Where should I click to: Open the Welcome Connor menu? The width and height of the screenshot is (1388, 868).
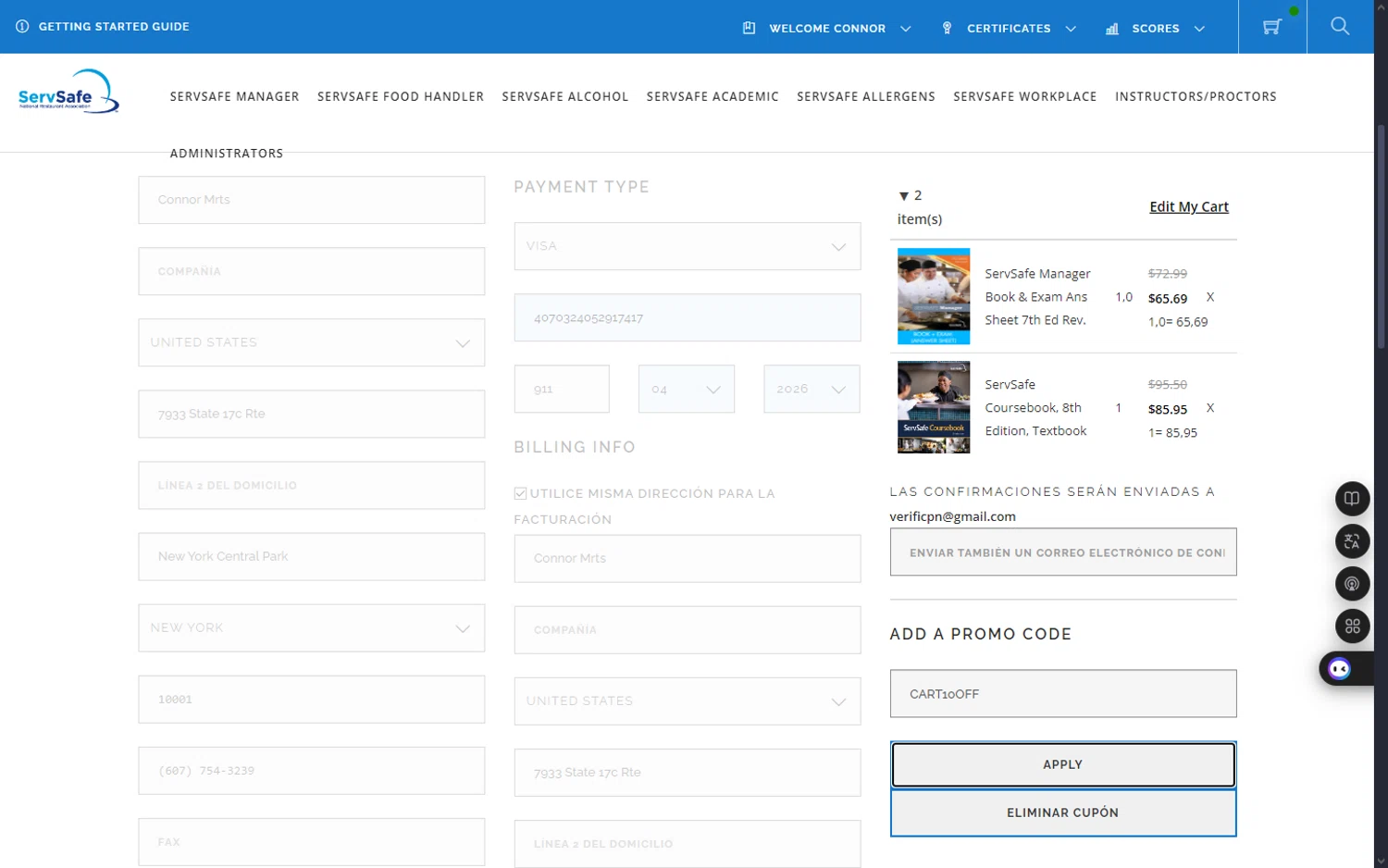(826, 29)
